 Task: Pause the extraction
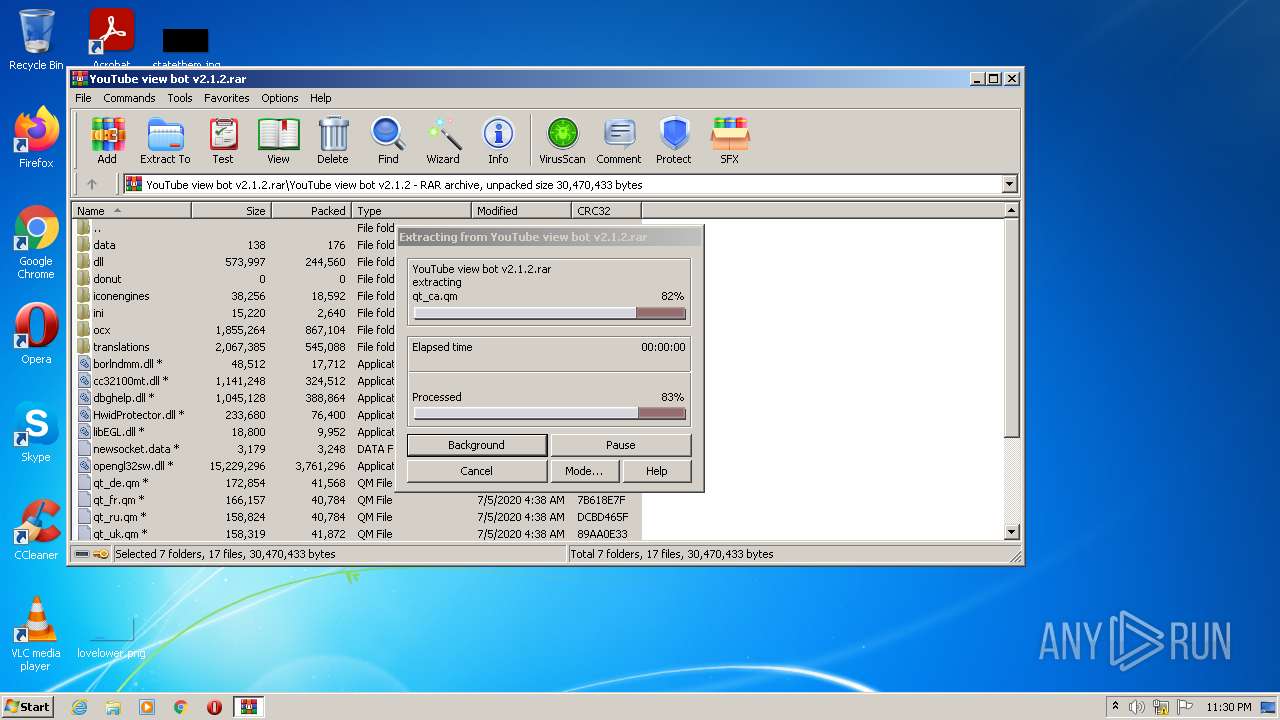point(620,445)
